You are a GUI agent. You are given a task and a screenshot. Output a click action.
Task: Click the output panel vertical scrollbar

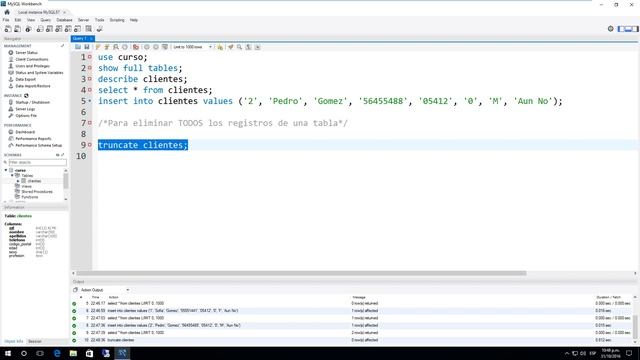coord(635,327)
